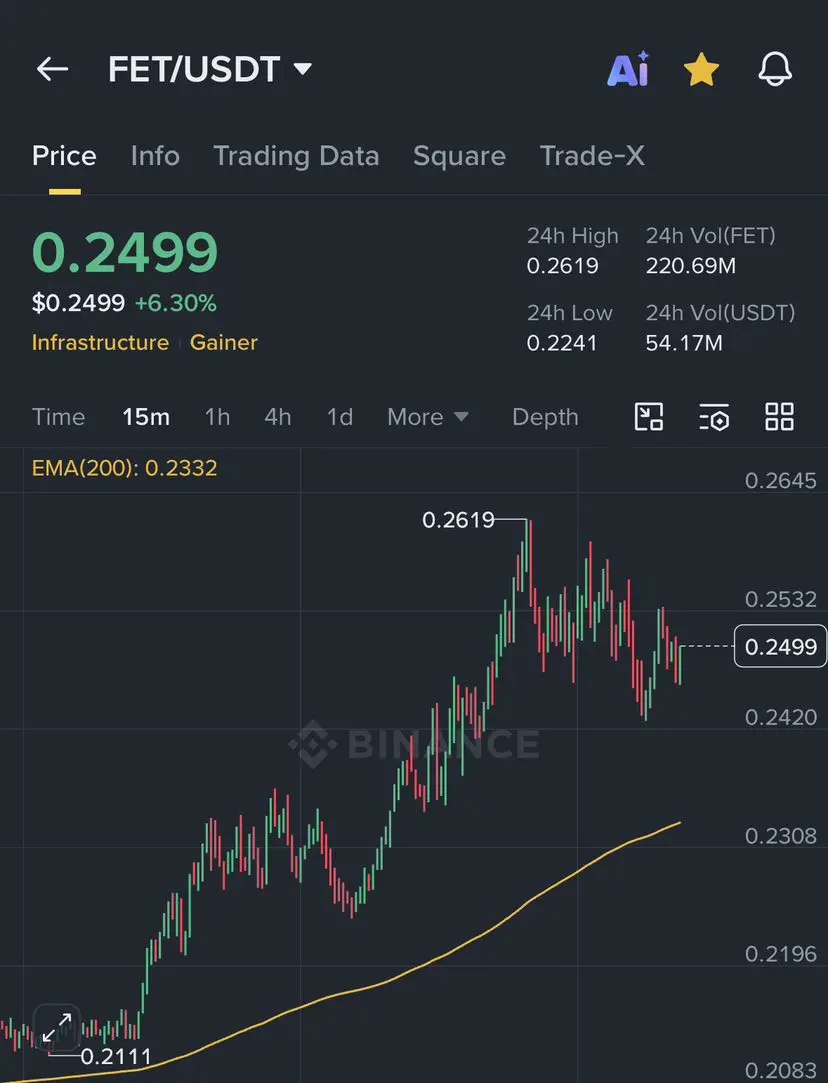The width and height of the screenshot is (828, 1083).
Task: Tap the Infrastructure tag
Action: pos(100,343)
